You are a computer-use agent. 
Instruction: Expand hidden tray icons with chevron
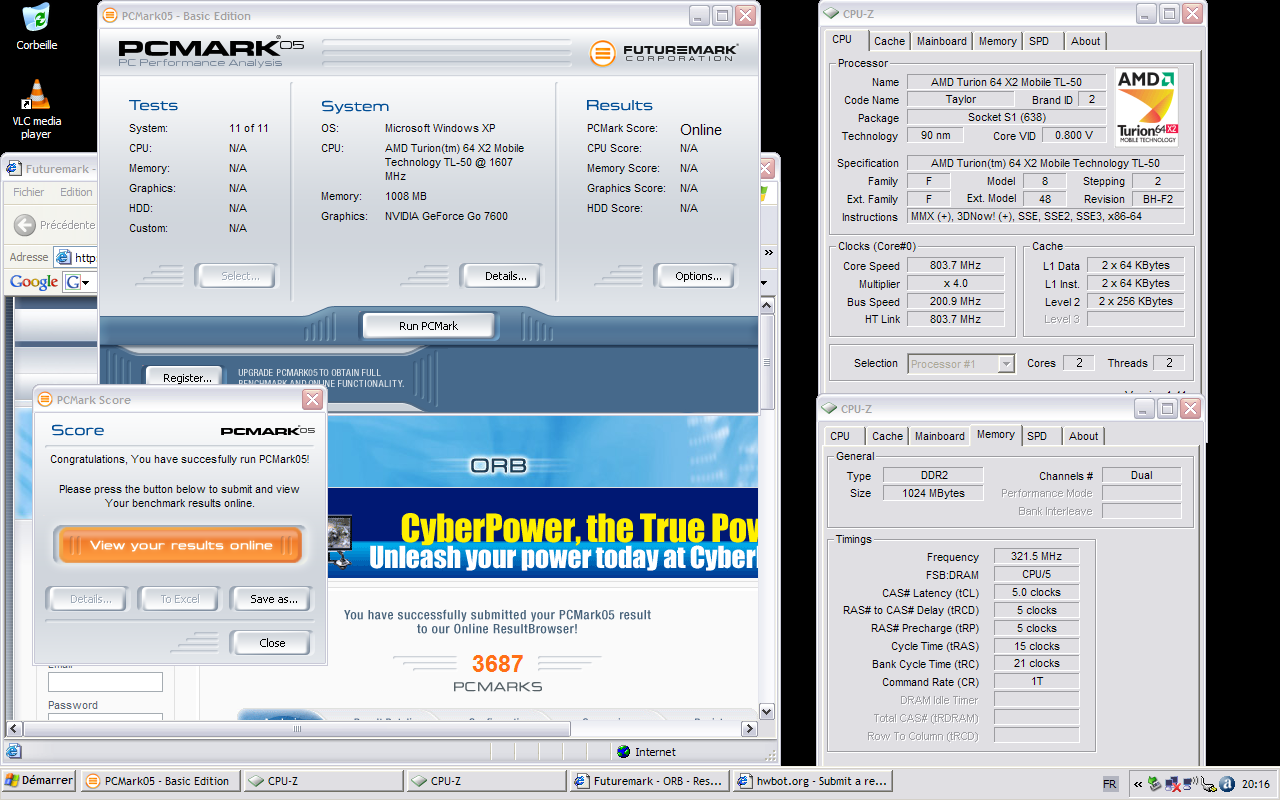(1139, 784)
